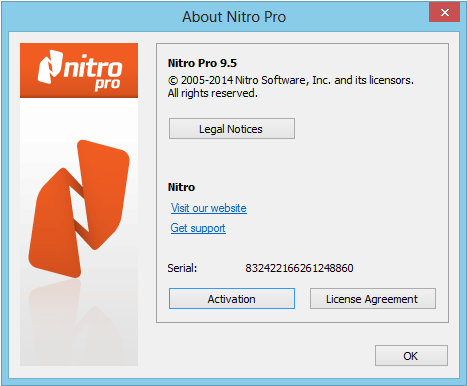View the License Agreement
This screenshot has width=467, height=386.
coord(373,299)
